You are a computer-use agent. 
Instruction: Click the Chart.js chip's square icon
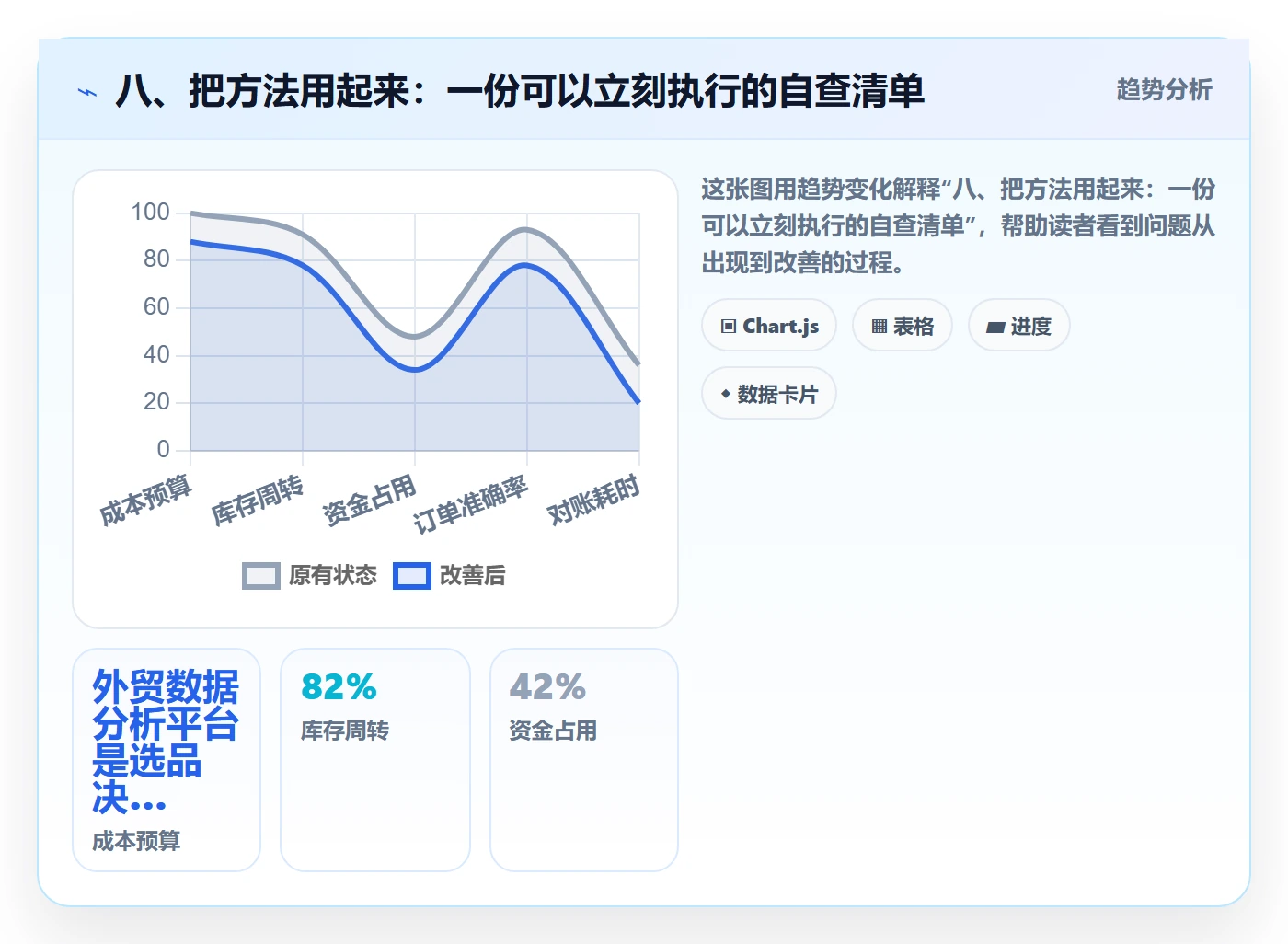point(729,327)
